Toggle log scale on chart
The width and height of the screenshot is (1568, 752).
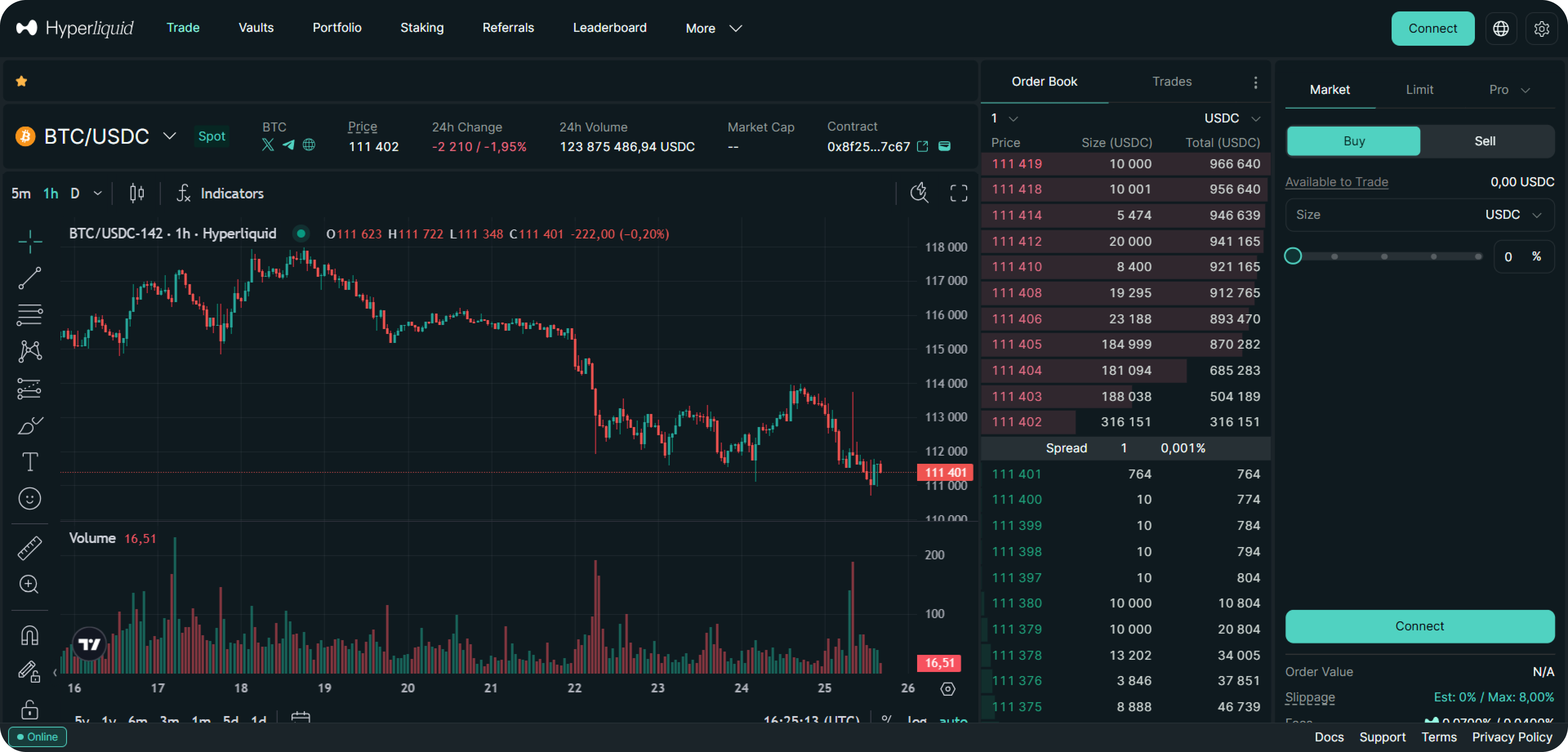tap(916, 720)
